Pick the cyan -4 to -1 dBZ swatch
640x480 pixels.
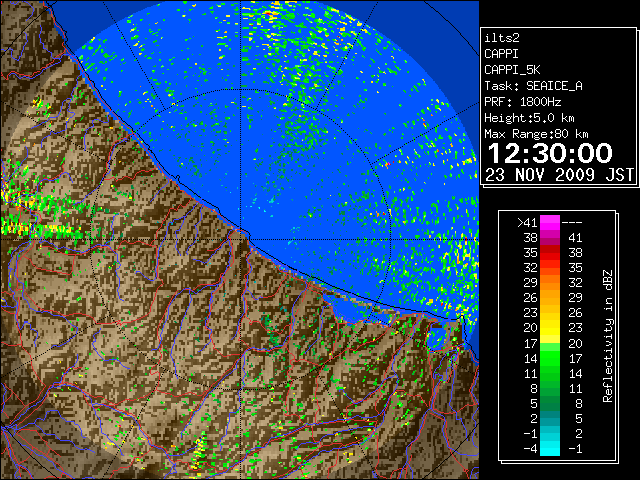pos(550,448)
